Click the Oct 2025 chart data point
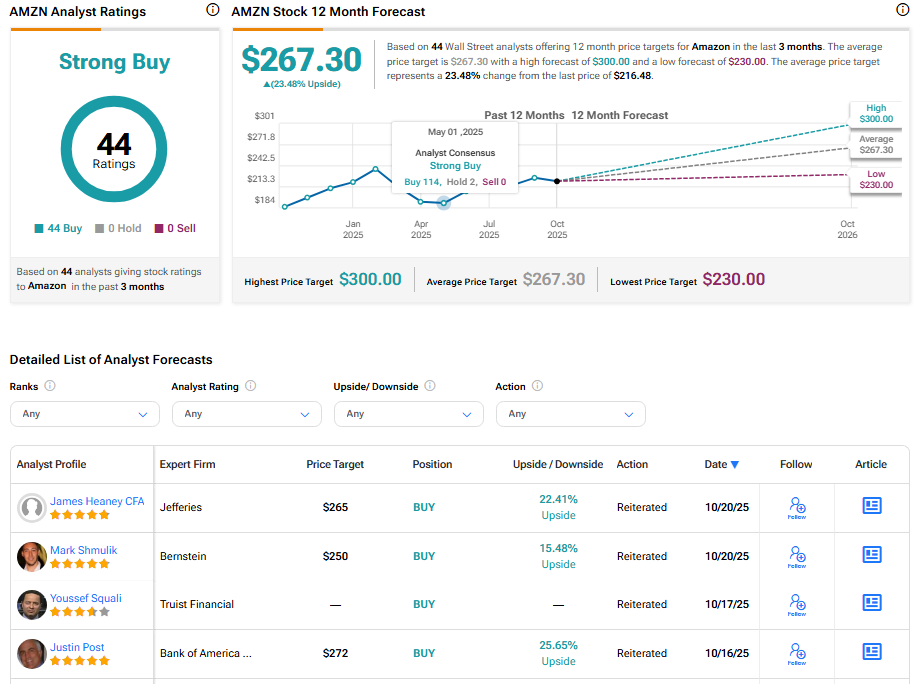923x684 pixels. coord(557,181)
